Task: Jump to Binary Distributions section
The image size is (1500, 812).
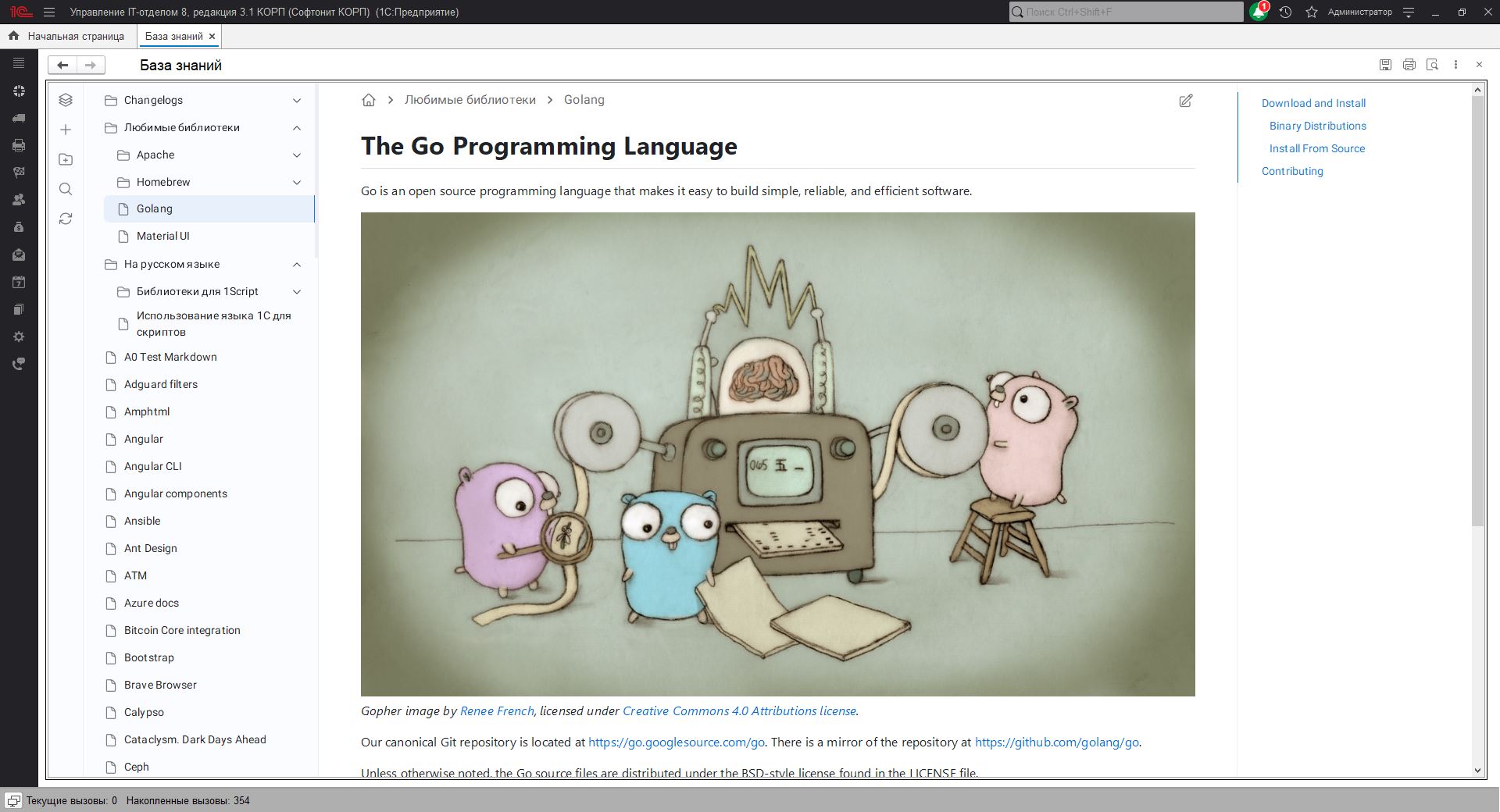Action: click(1318, 126)
